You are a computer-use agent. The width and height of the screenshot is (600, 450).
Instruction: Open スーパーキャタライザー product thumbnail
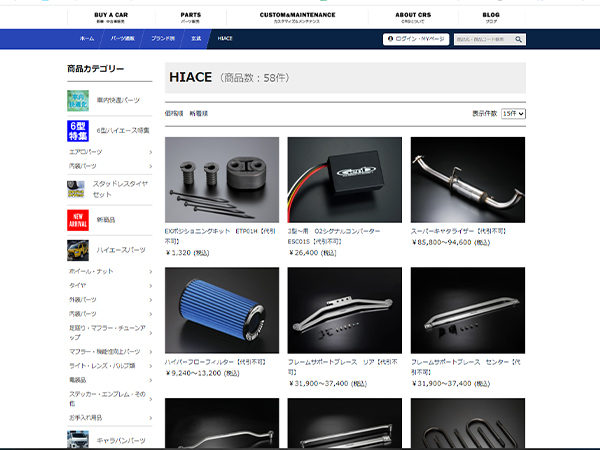point(468,180)
